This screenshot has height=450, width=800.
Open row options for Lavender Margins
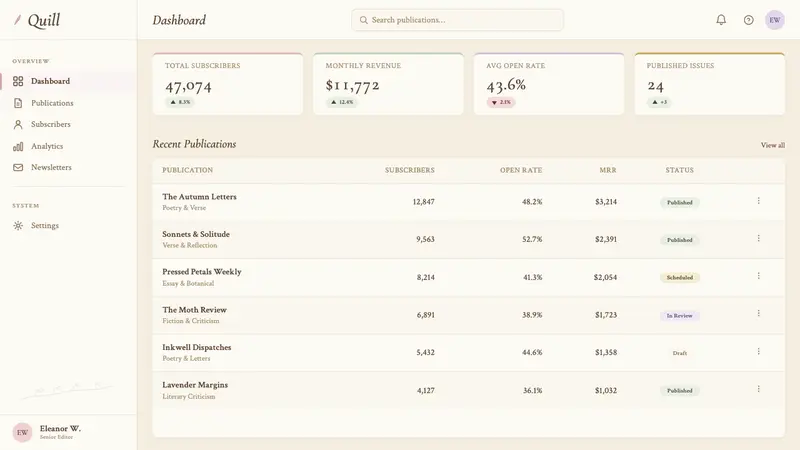pos(759,389)
